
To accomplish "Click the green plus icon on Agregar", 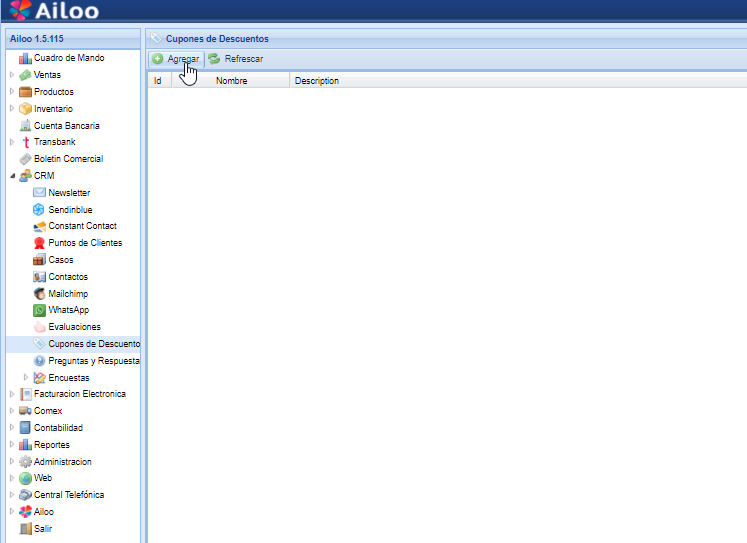I will pyautogui.click(x=158, y=59).
